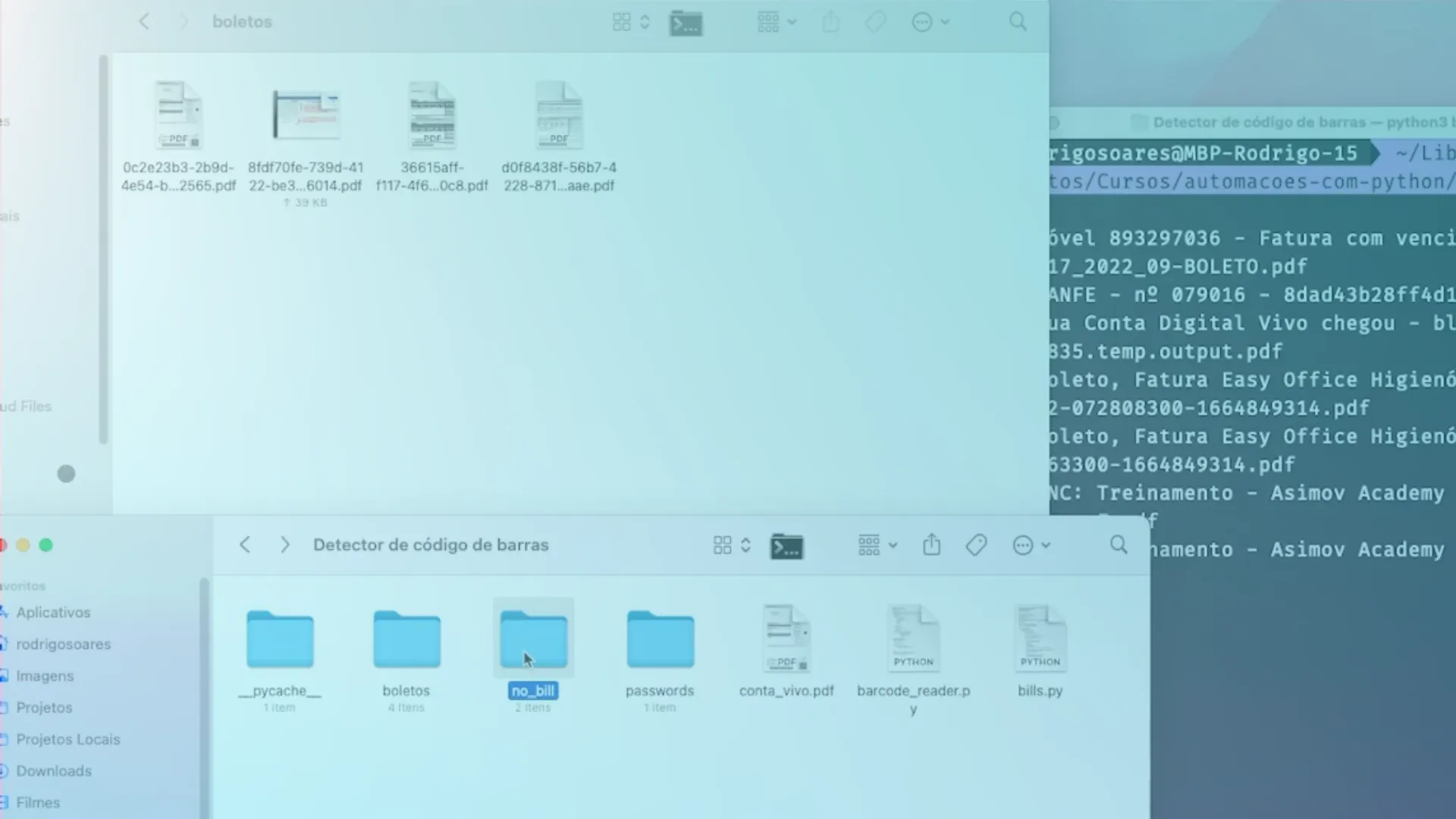This screenshot has width=1456, height=819.
Task: Select barcode_reader.py file
Action: 913,640
